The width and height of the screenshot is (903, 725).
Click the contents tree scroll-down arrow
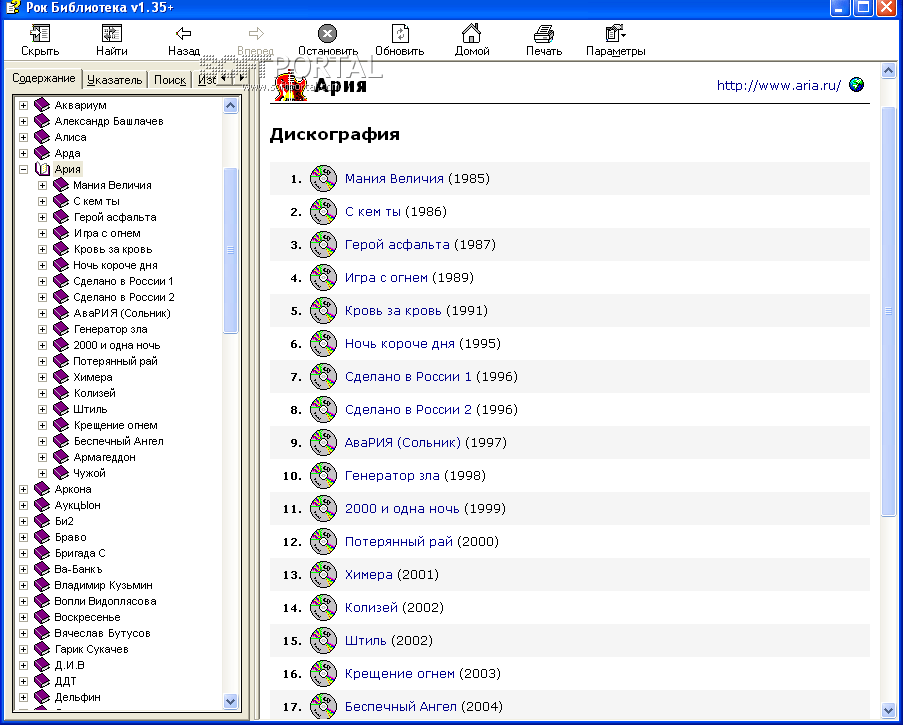(230, 701)
